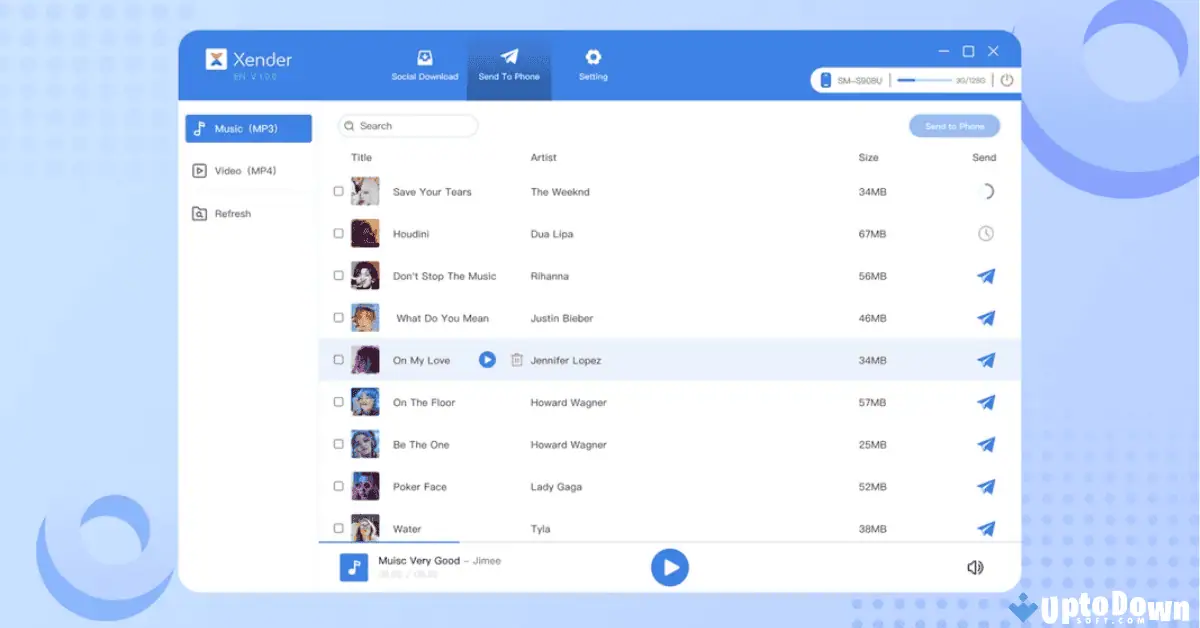This screenshot has width=1200, height=628.
Task: Play "On My Love" by Jennifer Lopez
Action: tap(487, 360)
